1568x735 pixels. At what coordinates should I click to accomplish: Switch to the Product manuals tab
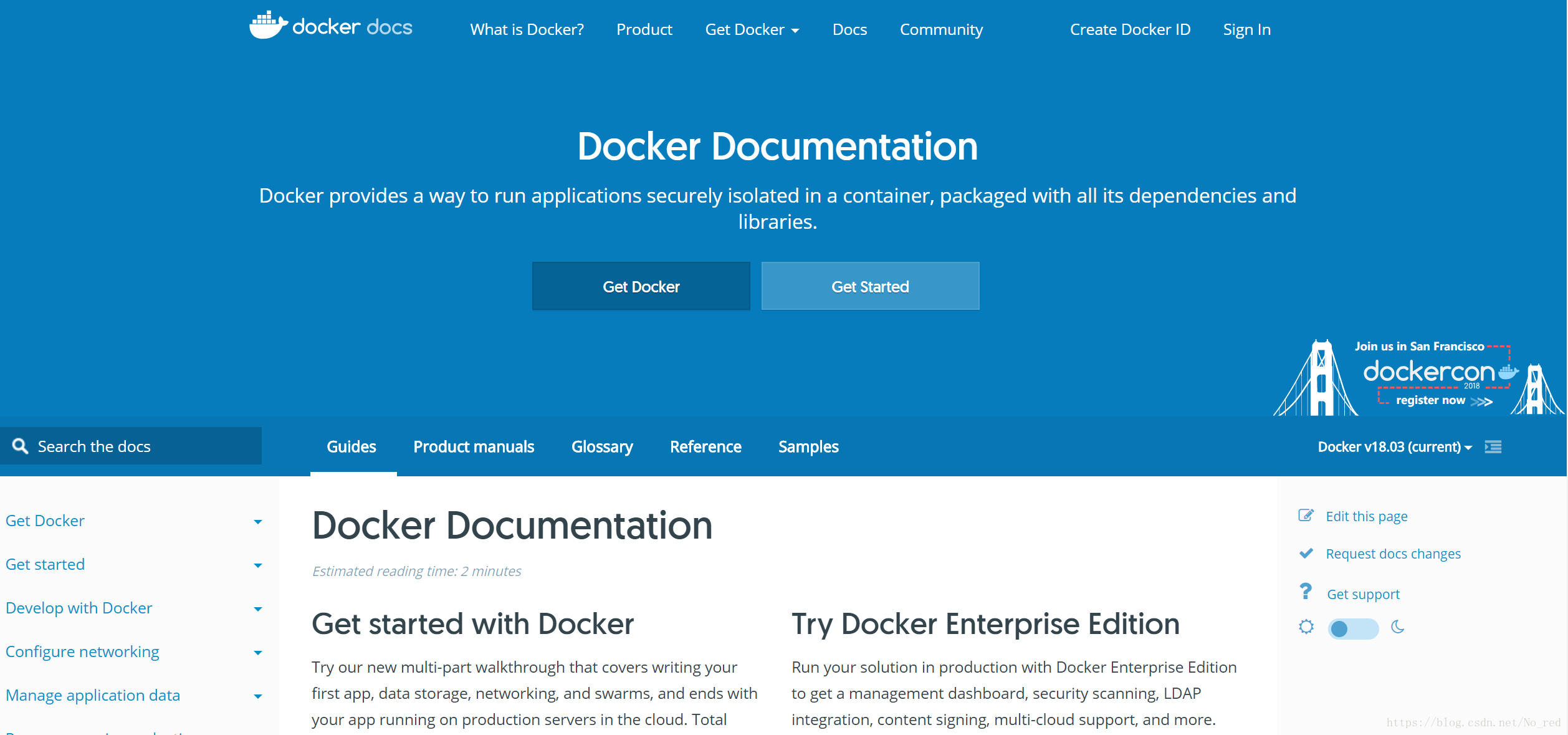[x=474, y=447]
